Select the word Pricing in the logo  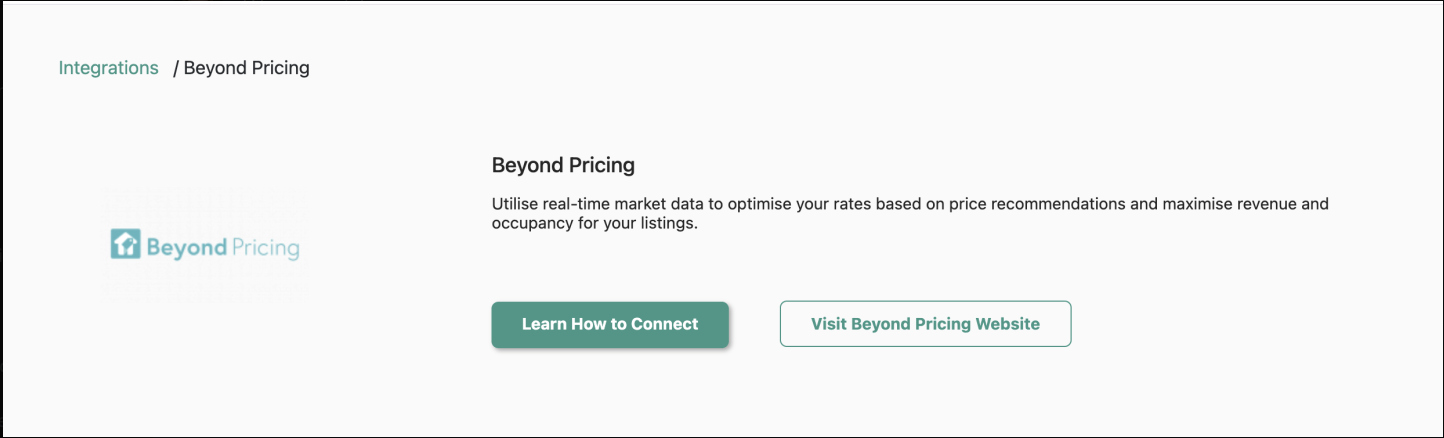click(264, 247)
